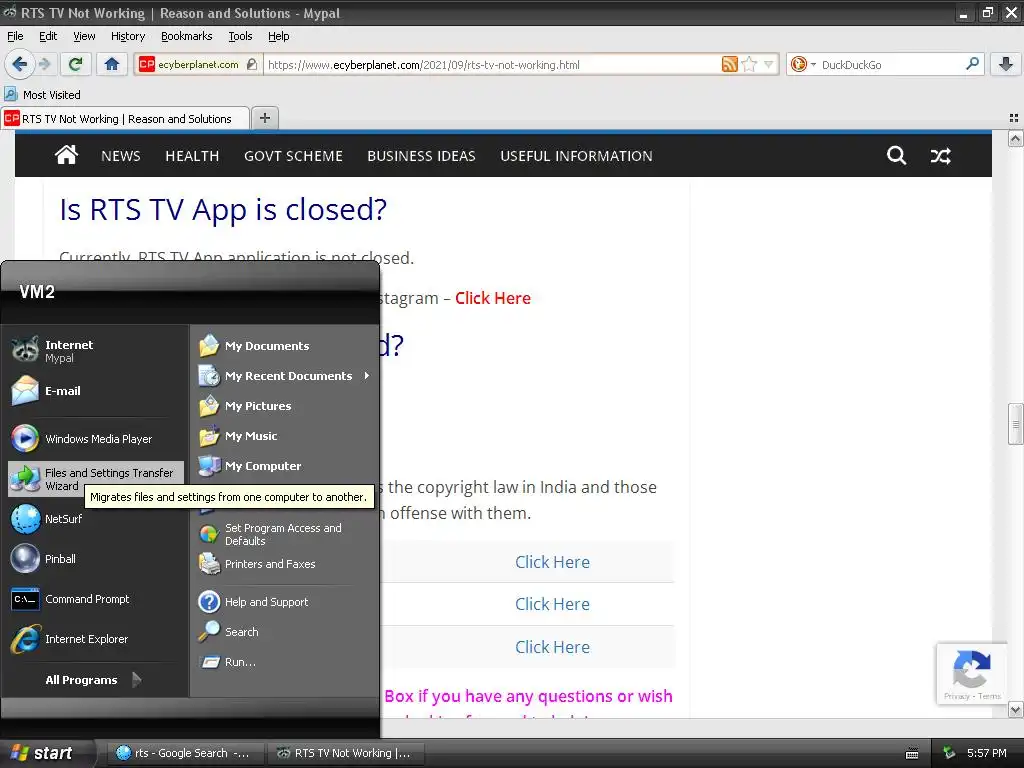Open the browser Home button

click(112, 64)
